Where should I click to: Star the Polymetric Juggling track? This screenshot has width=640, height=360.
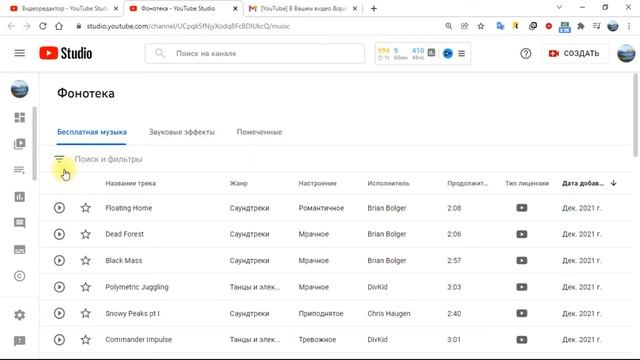[85, 287]
